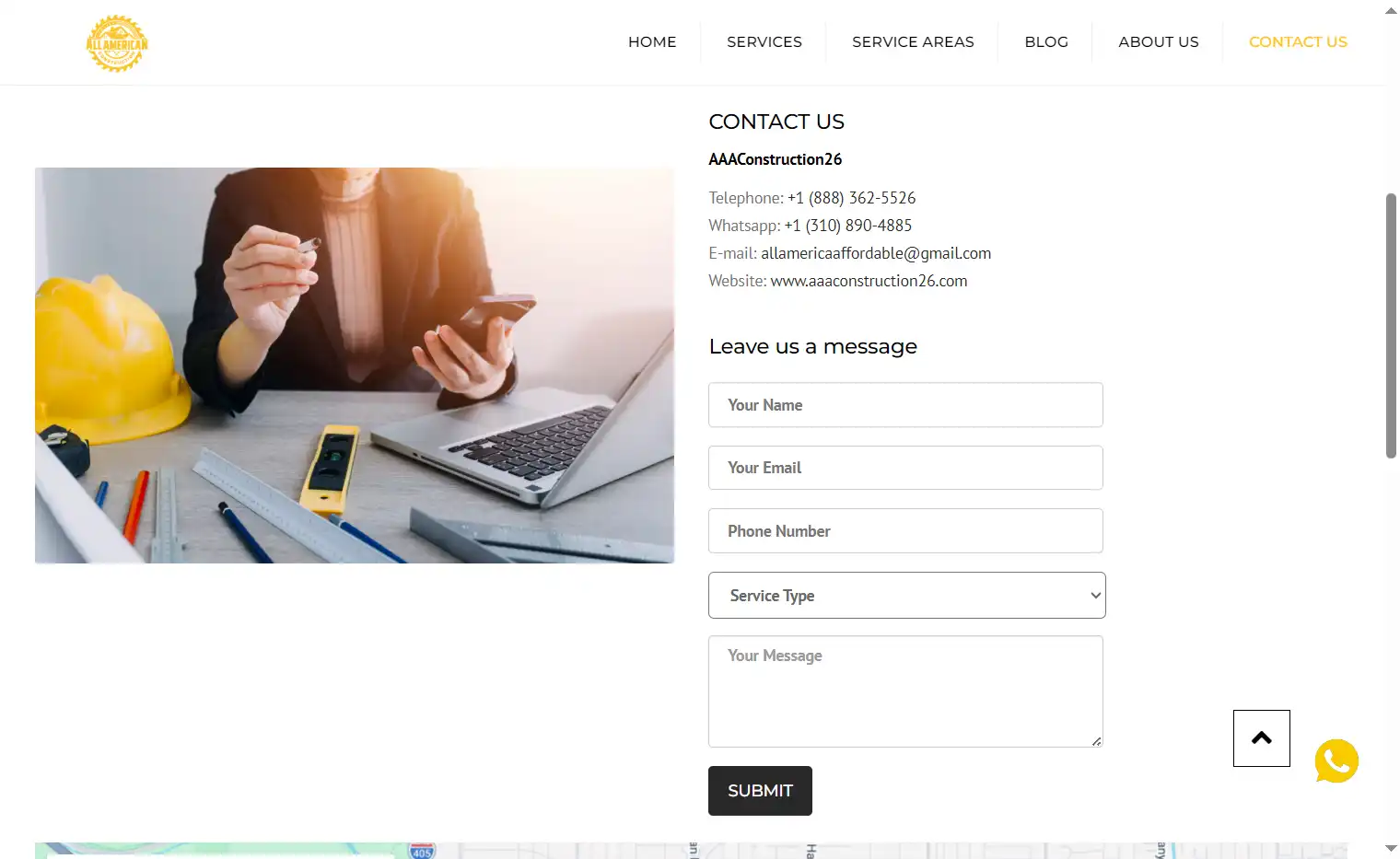
Task: Open the Blog page
Action: pyautogui.click(x=1046, y=42)
